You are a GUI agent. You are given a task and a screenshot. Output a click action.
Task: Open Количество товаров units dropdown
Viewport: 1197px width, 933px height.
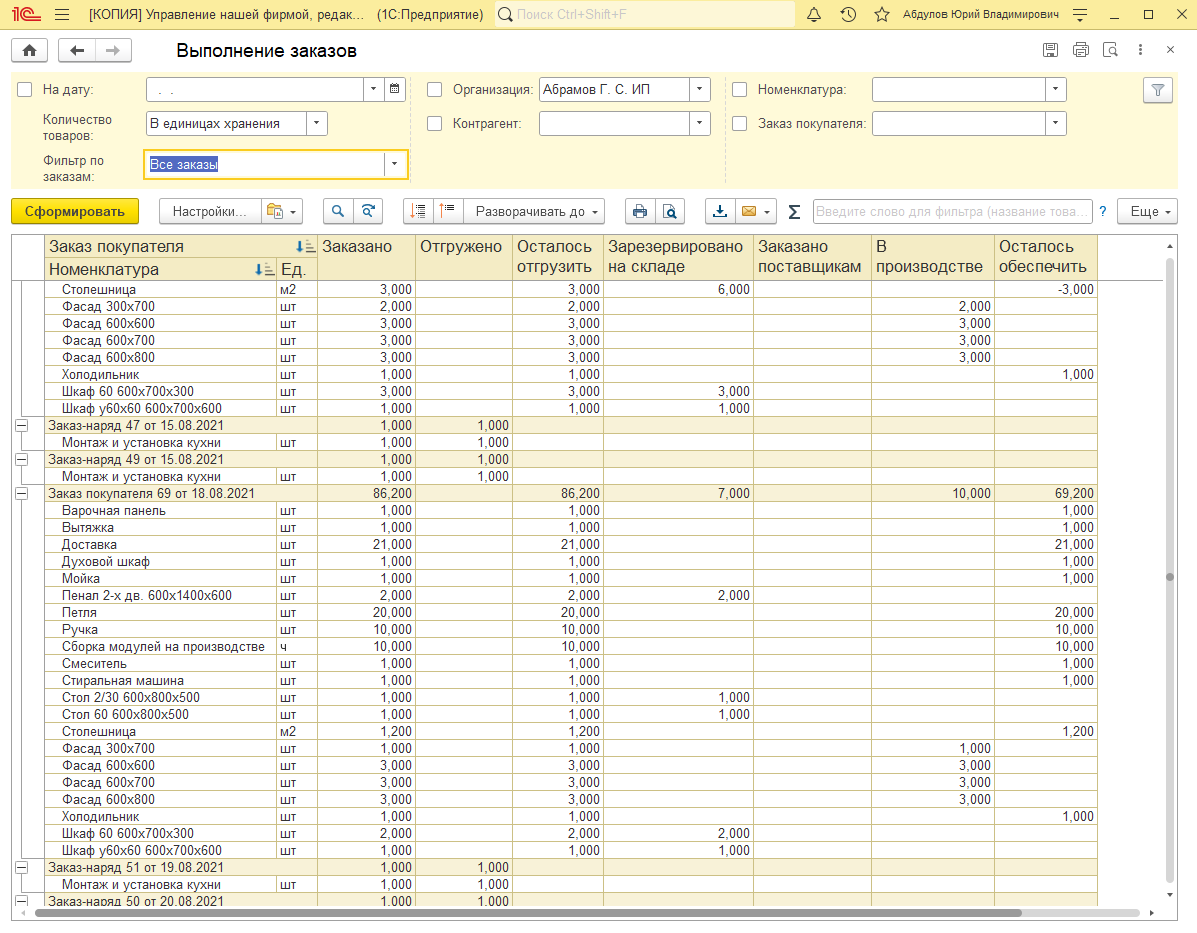click(x=317, y=123)
